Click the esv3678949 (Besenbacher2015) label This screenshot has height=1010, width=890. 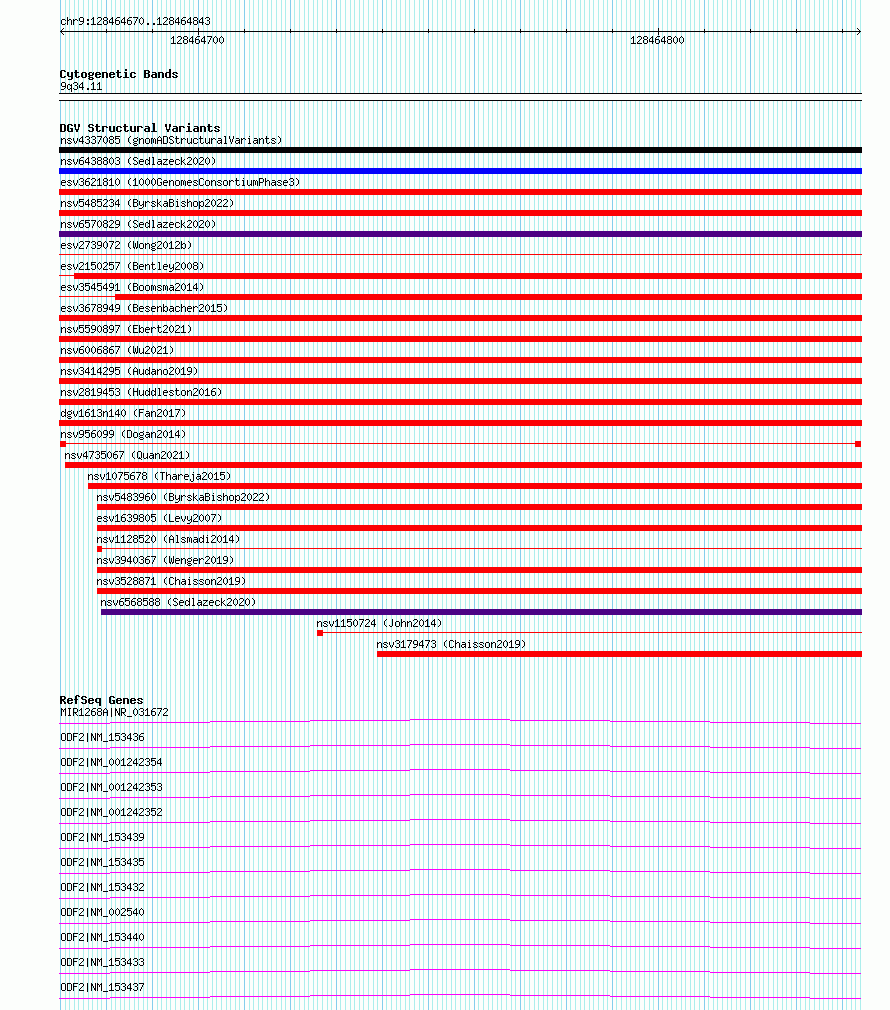pos(144,308)
